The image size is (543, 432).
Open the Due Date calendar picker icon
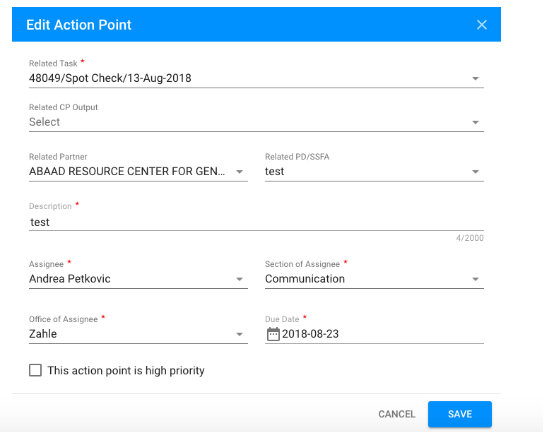coord(273,334)
